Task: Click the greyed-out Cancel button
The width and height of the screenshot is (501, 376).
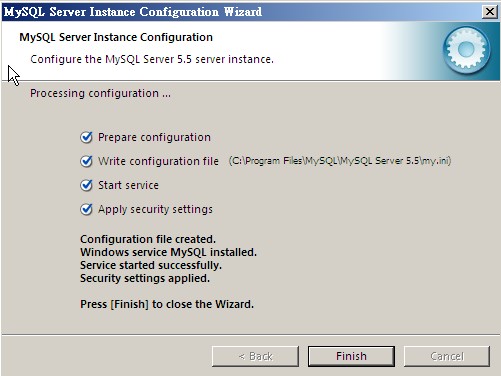Action: [447, 356]
